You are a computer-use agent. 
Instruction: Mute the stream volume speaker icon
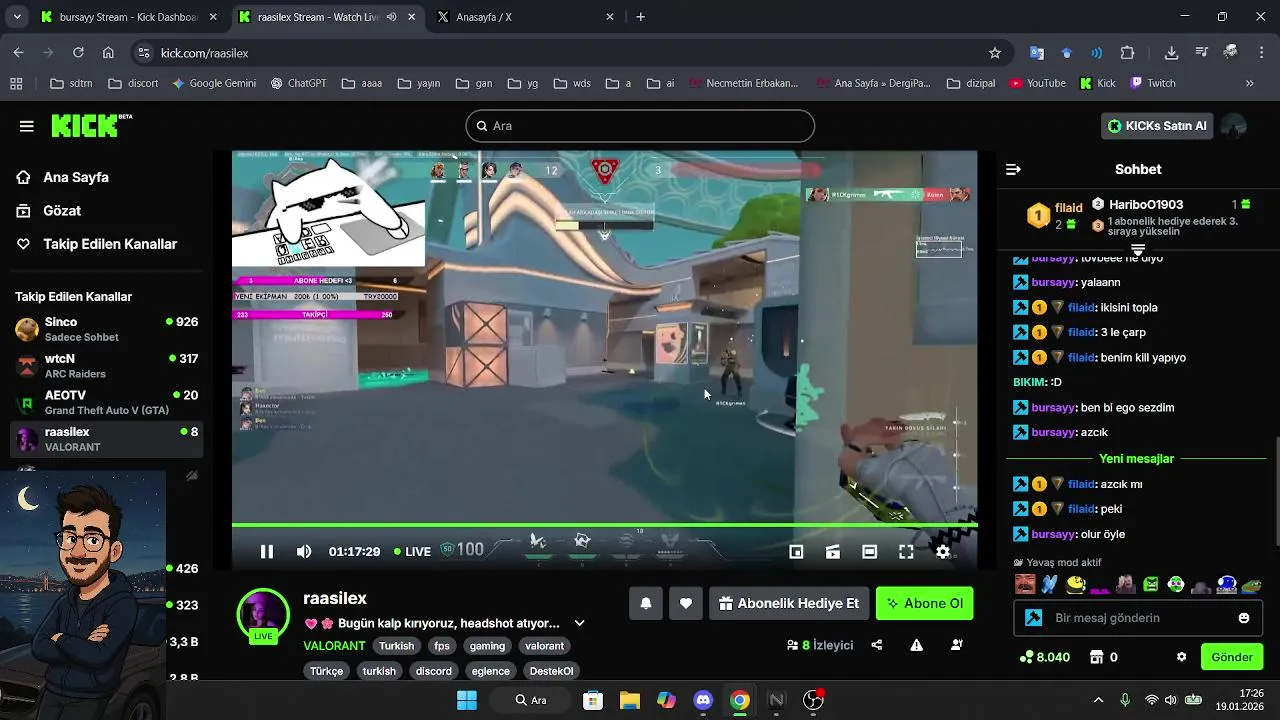tap(304, 551)
